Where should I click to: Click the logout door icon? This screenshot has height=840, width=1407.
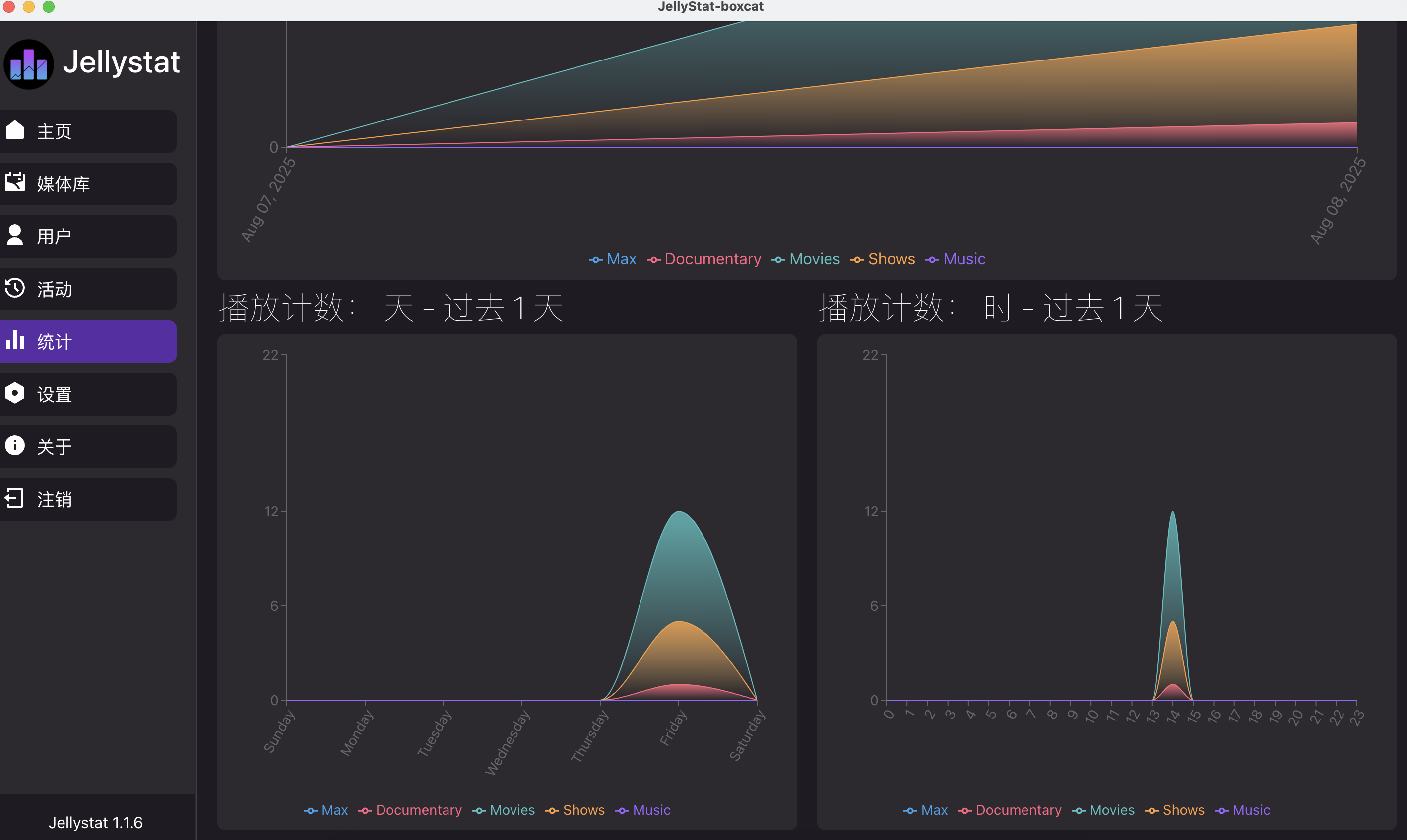[14, 498]
